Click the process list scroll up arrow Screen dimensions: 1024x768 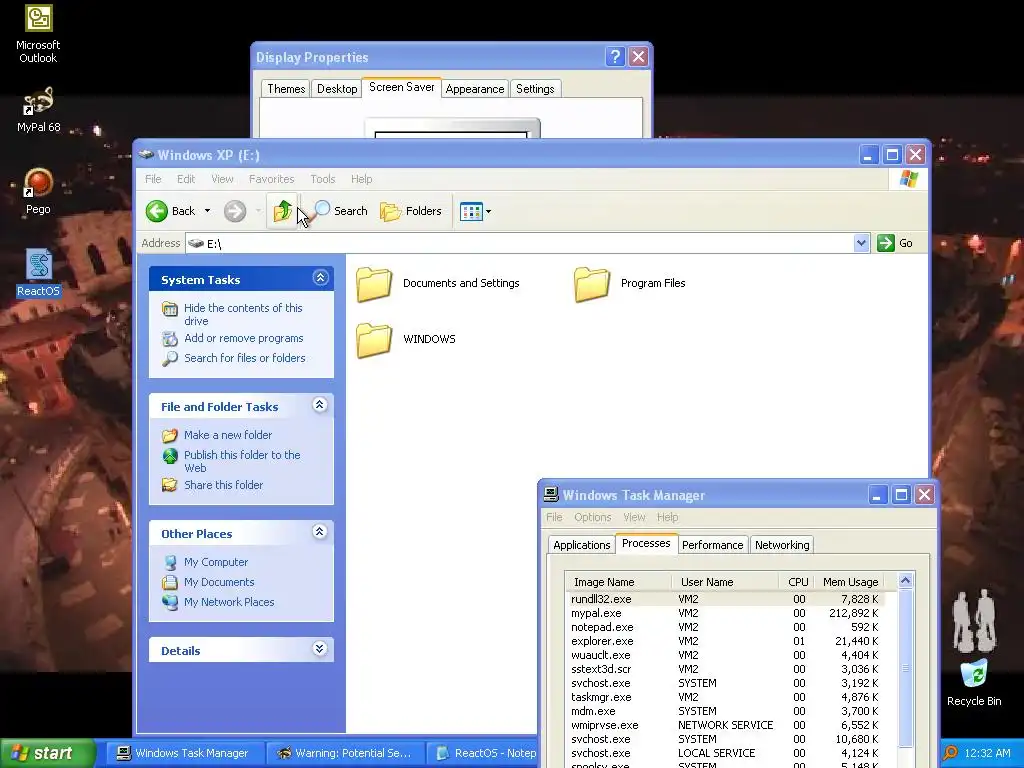[x=905, y=581]
